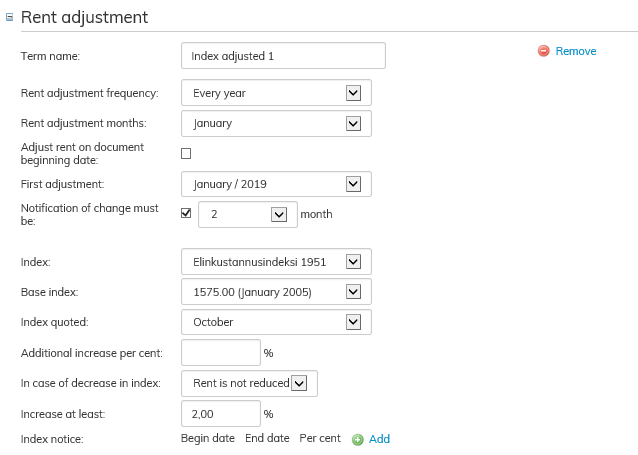This screenshot has height=455, width=638.
Task: Focus the Increase at least field
Action: [x=220, y=413]
